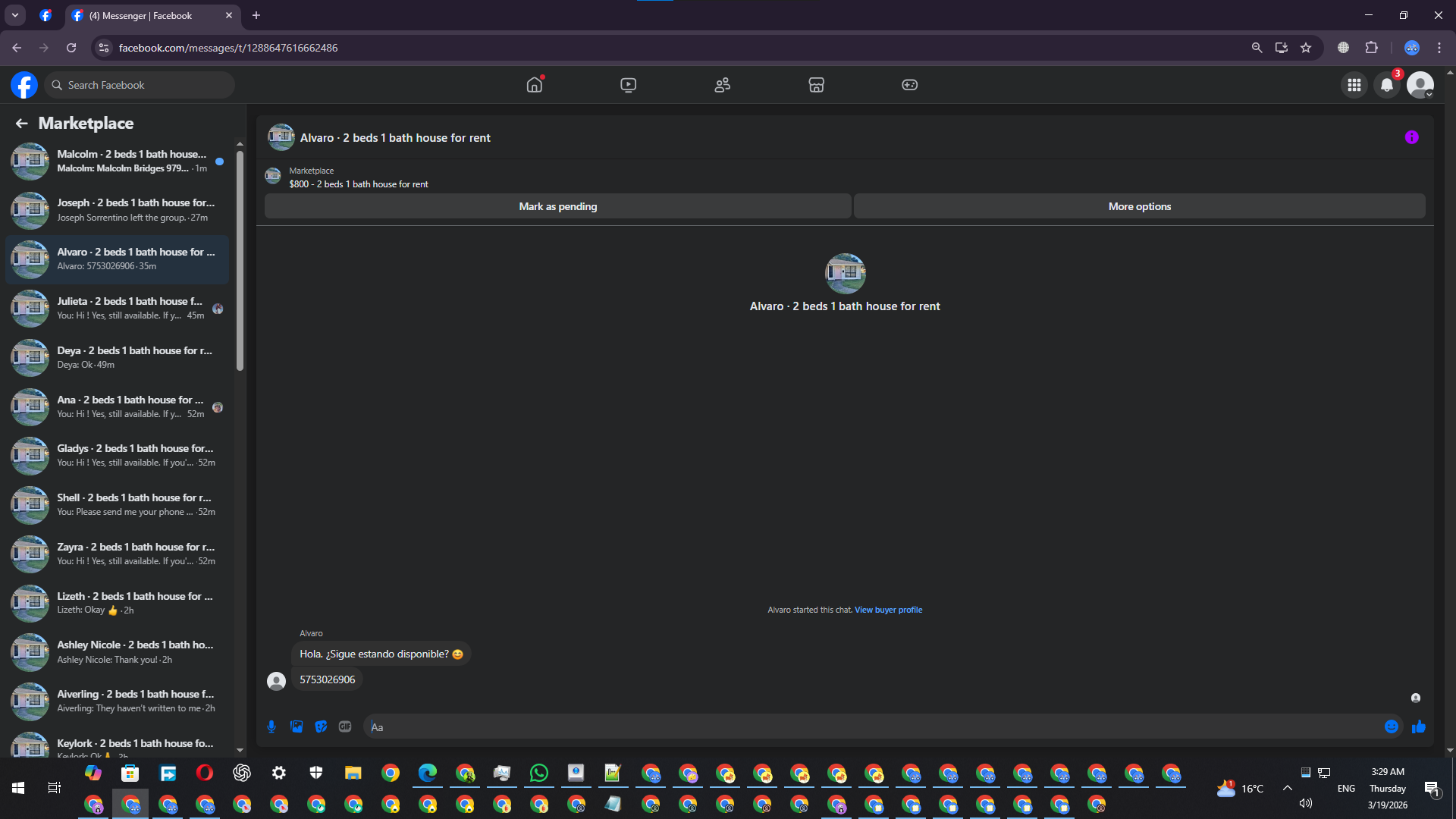The image size is (1456, 819).
Task: Go back from the Marketplace chats list
Action: click(21, 123)
